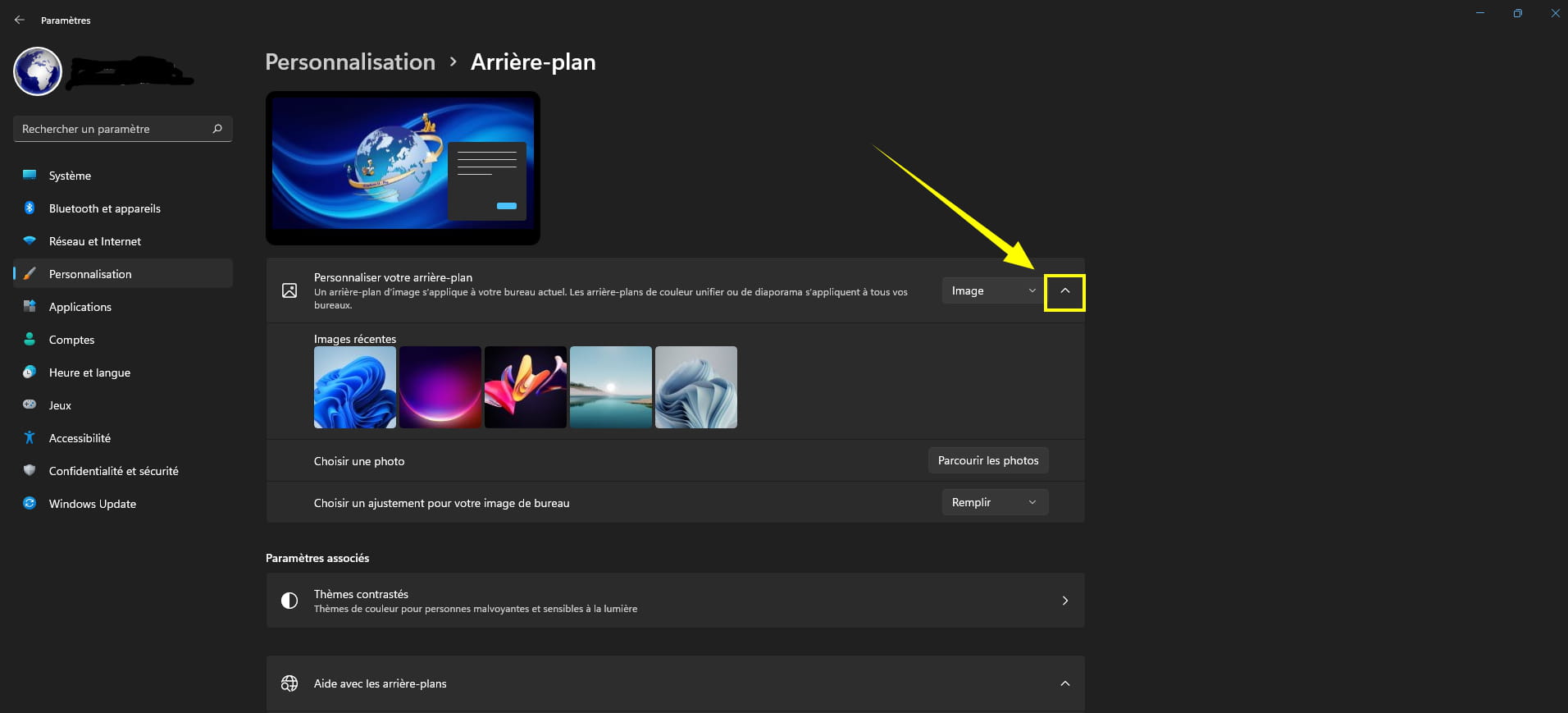The width and height of the screenshot is (1568, 713).
Task: Click the Bluetooth et appareils icon
Action: [x=30, y=208]
